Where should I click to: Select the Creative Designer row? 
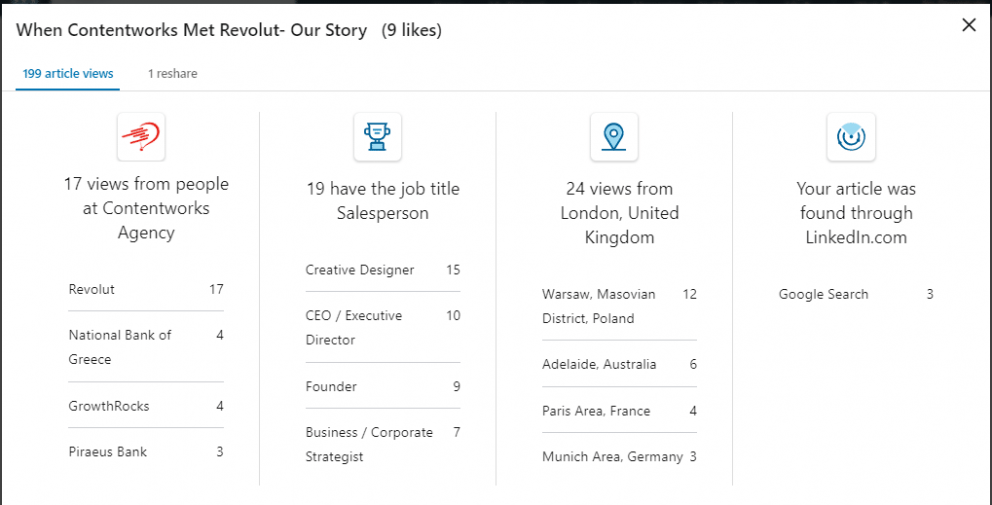click(383, 270)
